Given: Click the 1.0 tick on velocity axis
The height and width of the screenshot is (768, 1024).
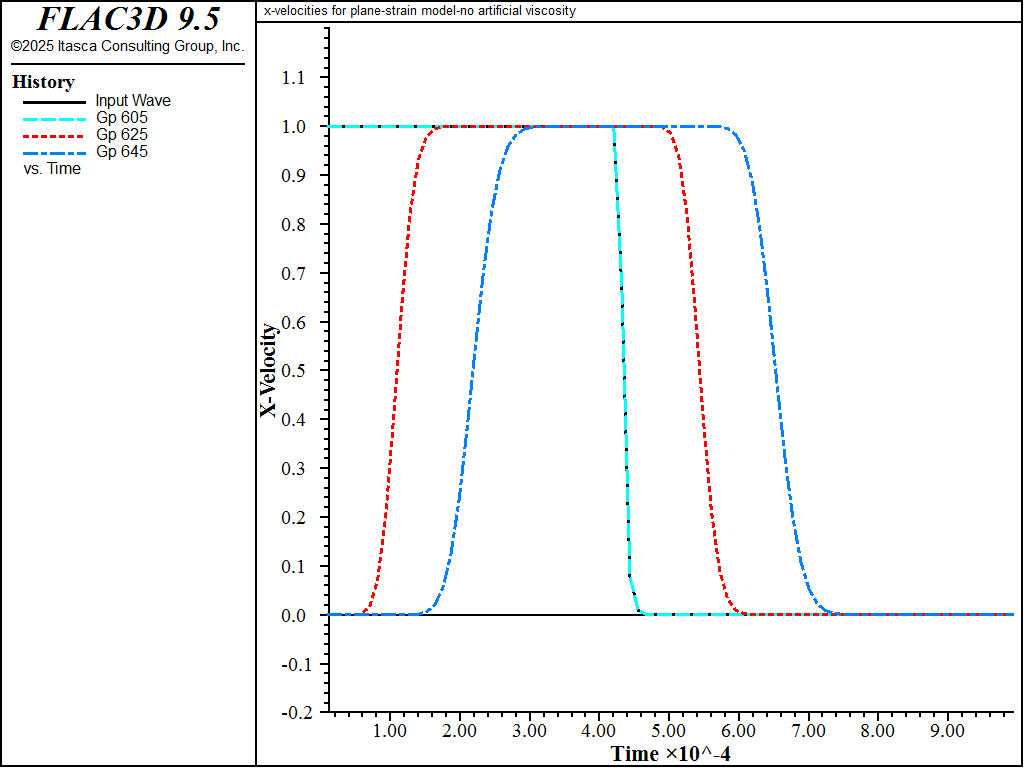Looking at the screenshot, I should pyautogui.click(x=292, y=127).
